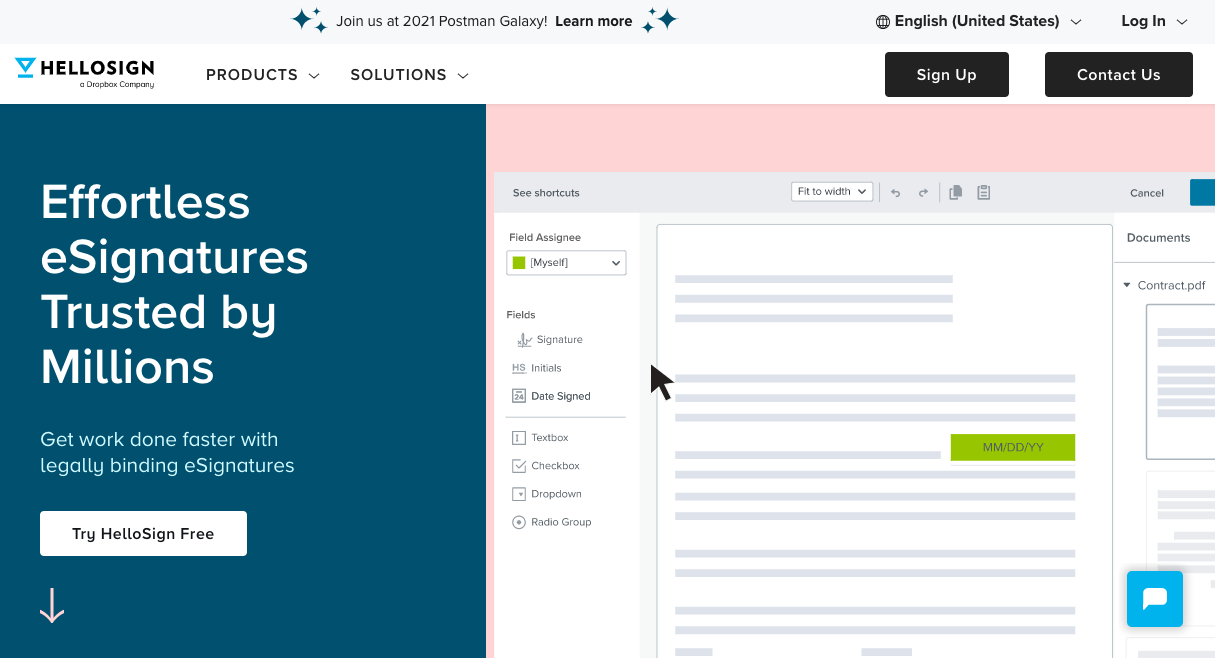Open the English (United States) language selector

[979, 21]
